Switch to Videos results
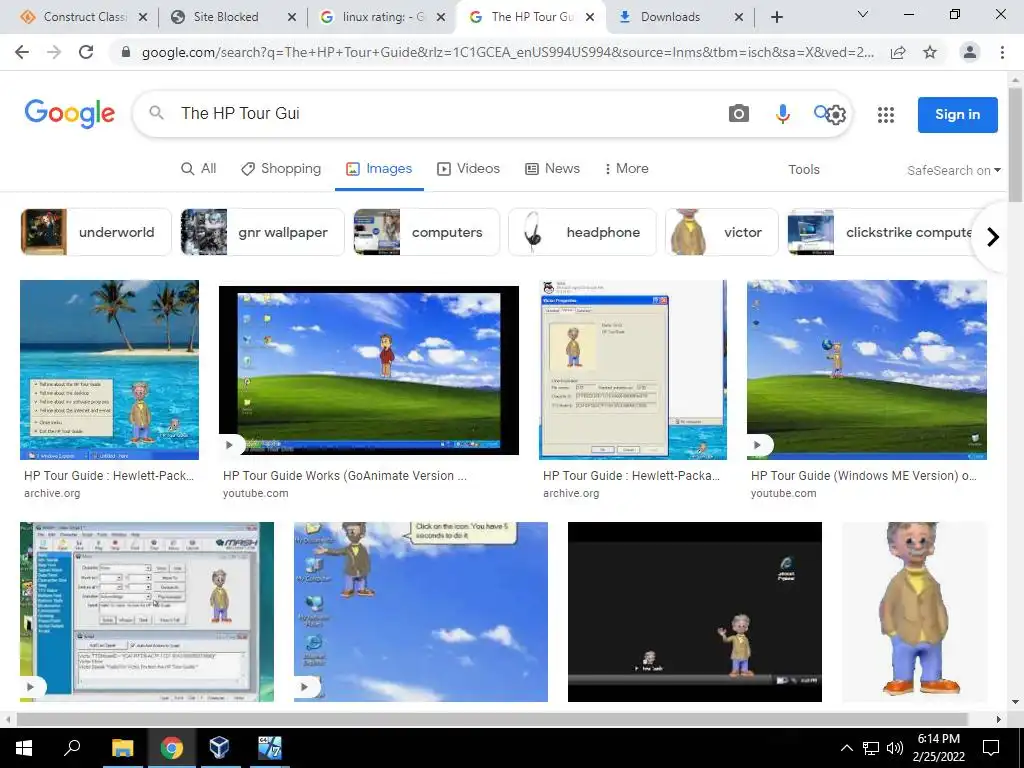This screenshot has height=768, width=1024. pos(468,168)
